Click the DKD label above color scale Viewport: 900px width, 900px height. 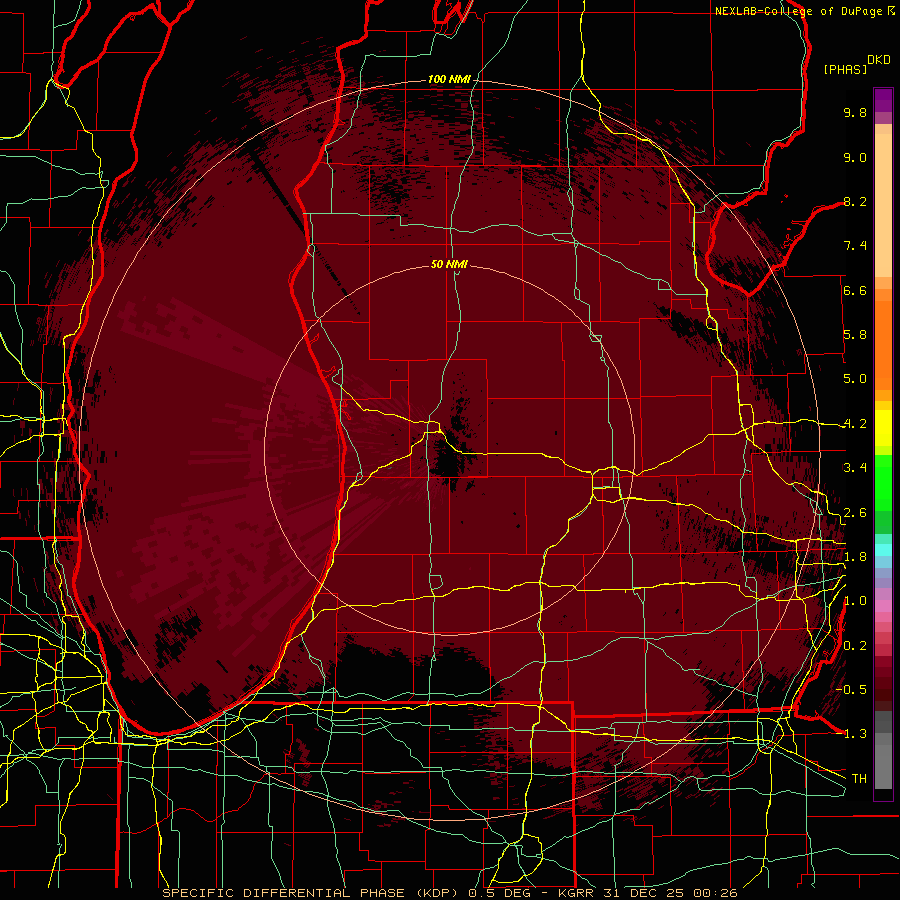(879, 60)
